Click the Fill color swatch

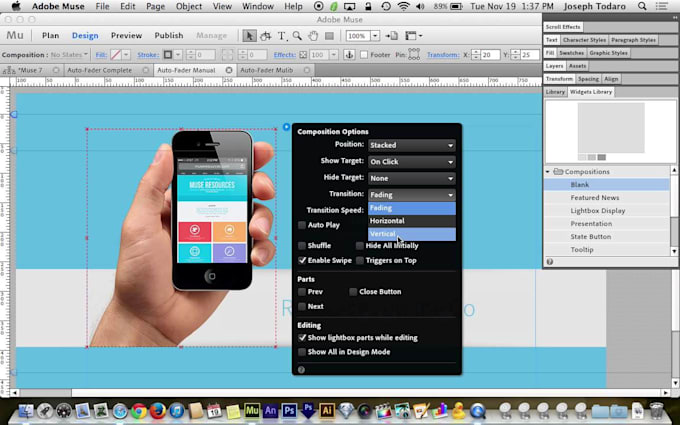tap(117, 54)
